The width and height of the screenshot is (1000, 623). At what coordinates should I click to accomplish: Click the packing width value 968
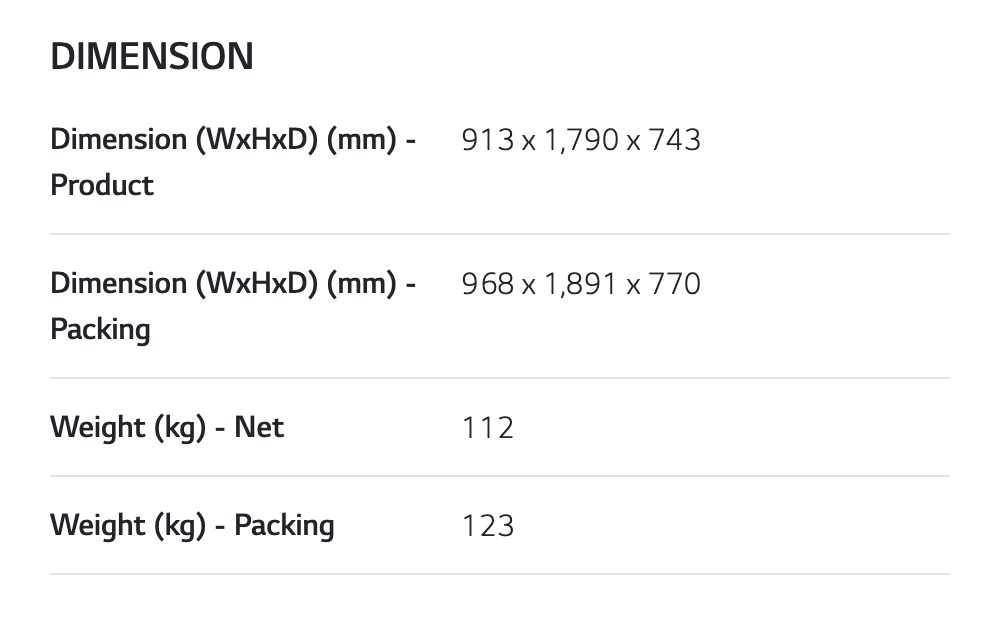click(x=488, y=284)
